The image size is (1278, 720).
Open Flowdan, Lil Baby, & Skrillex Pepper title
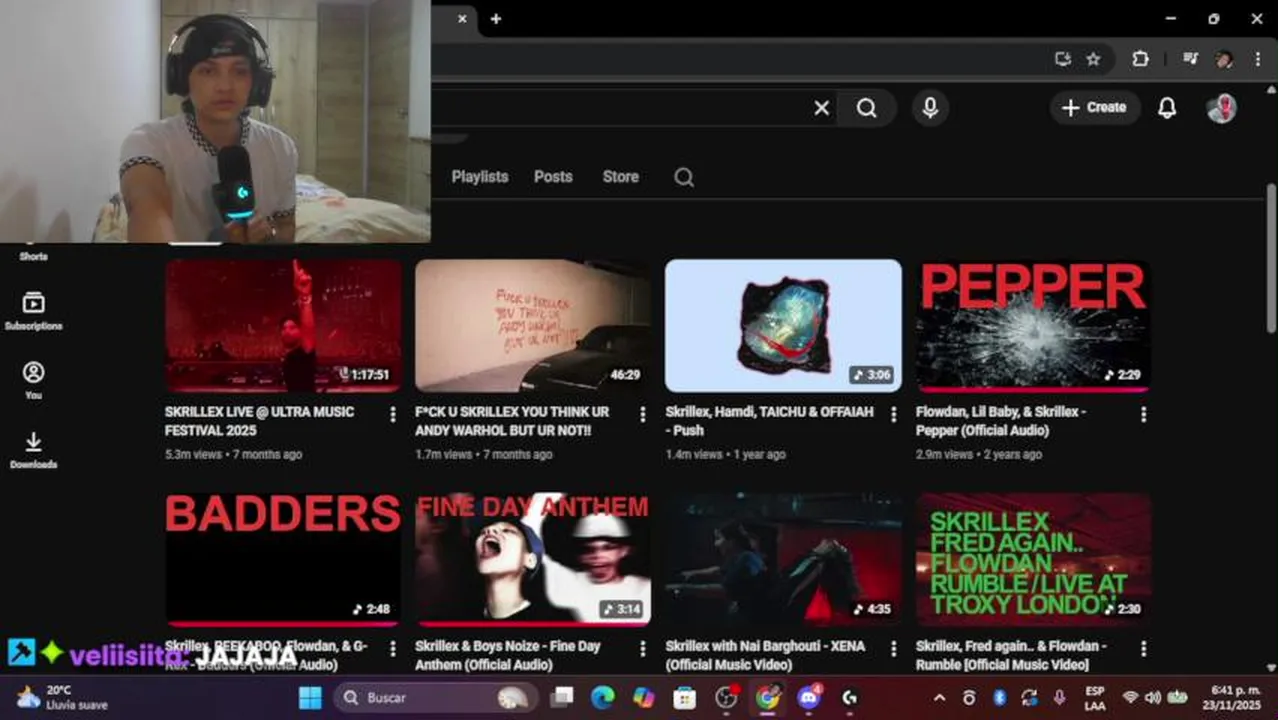tap(1001, 421)
